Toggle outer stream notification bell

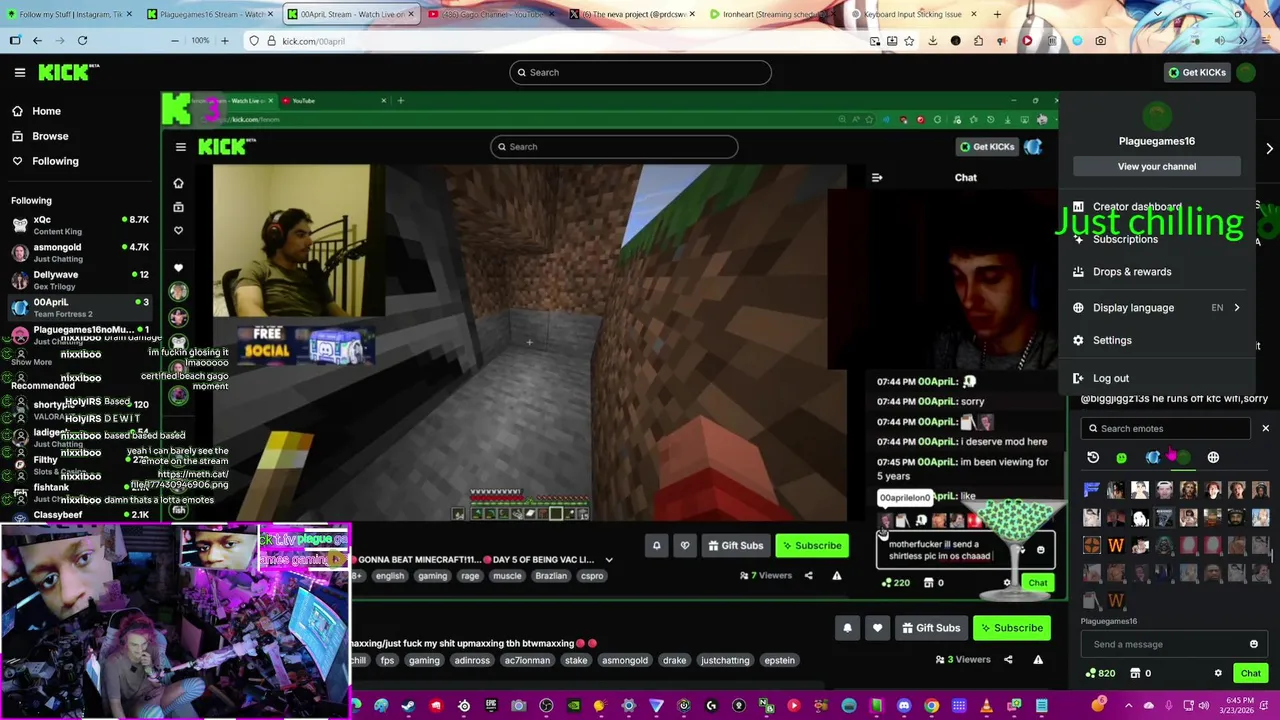(847, 628)
